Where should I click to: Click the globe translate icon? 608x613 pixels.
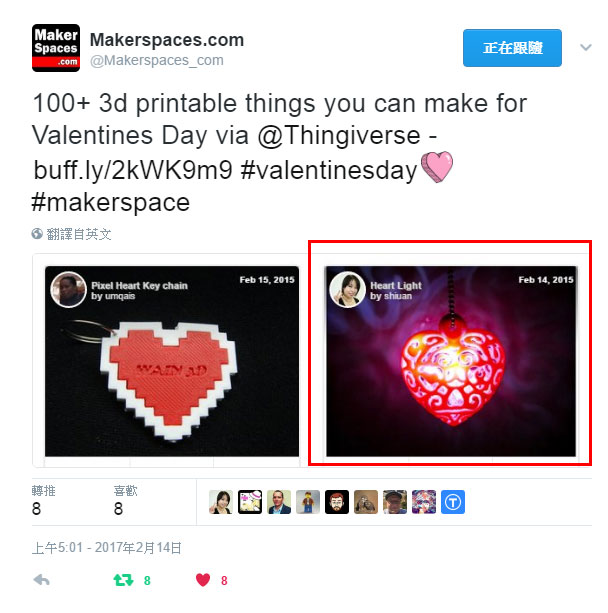pyautogui.click(x=37, y=234)
